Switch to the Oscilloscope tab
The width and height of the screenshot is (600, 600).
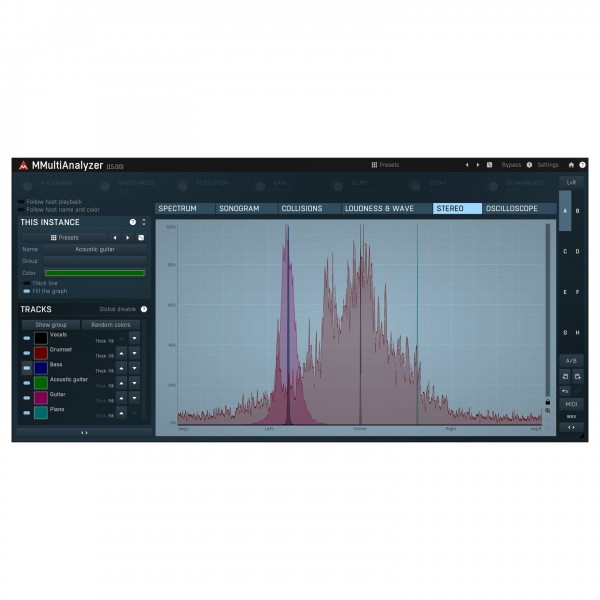519,209
